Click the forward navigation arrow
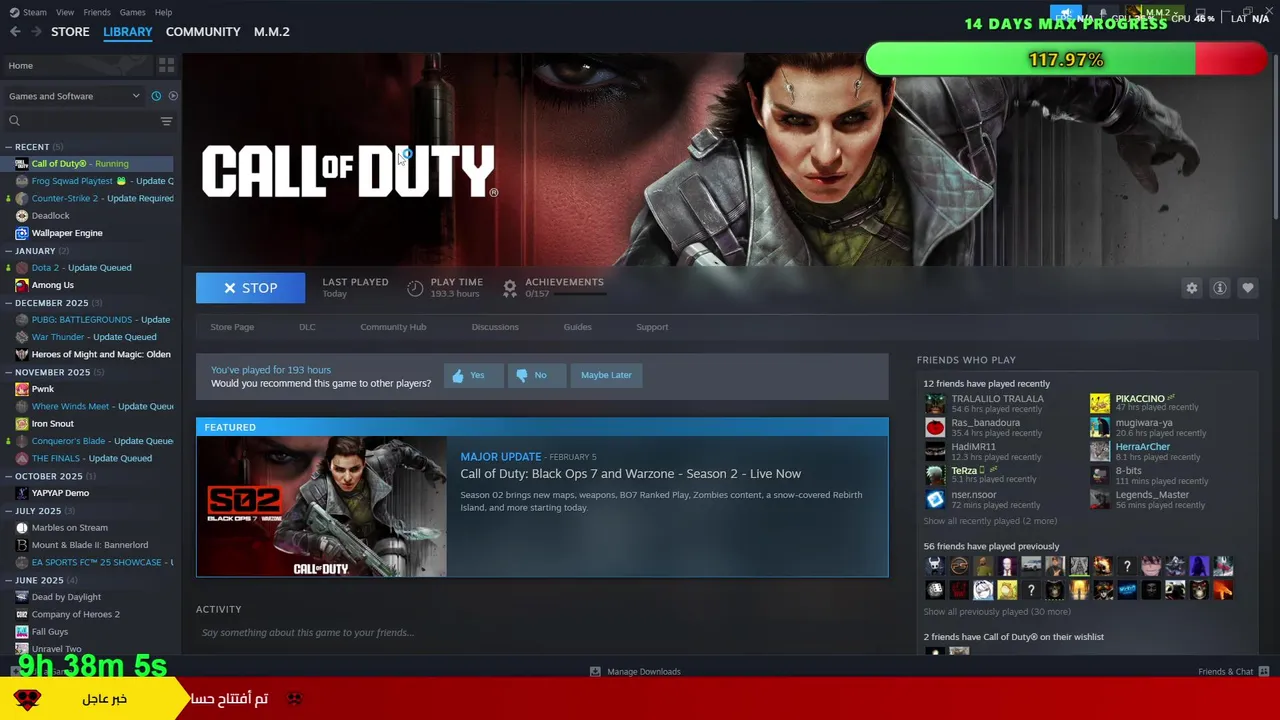This screenshot has height=720, width=1280. pos(36,32)
